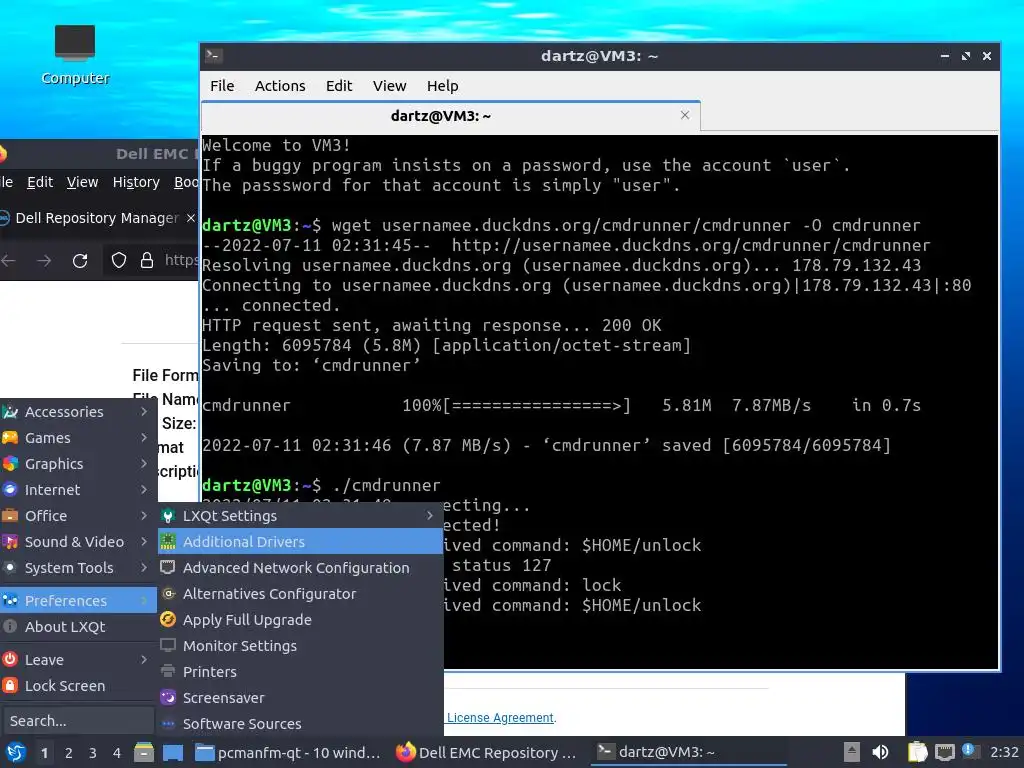Screen dimensions: 1024x768
Task: Expand LXQt Settings submenu
Action: (x=300, y=516)
